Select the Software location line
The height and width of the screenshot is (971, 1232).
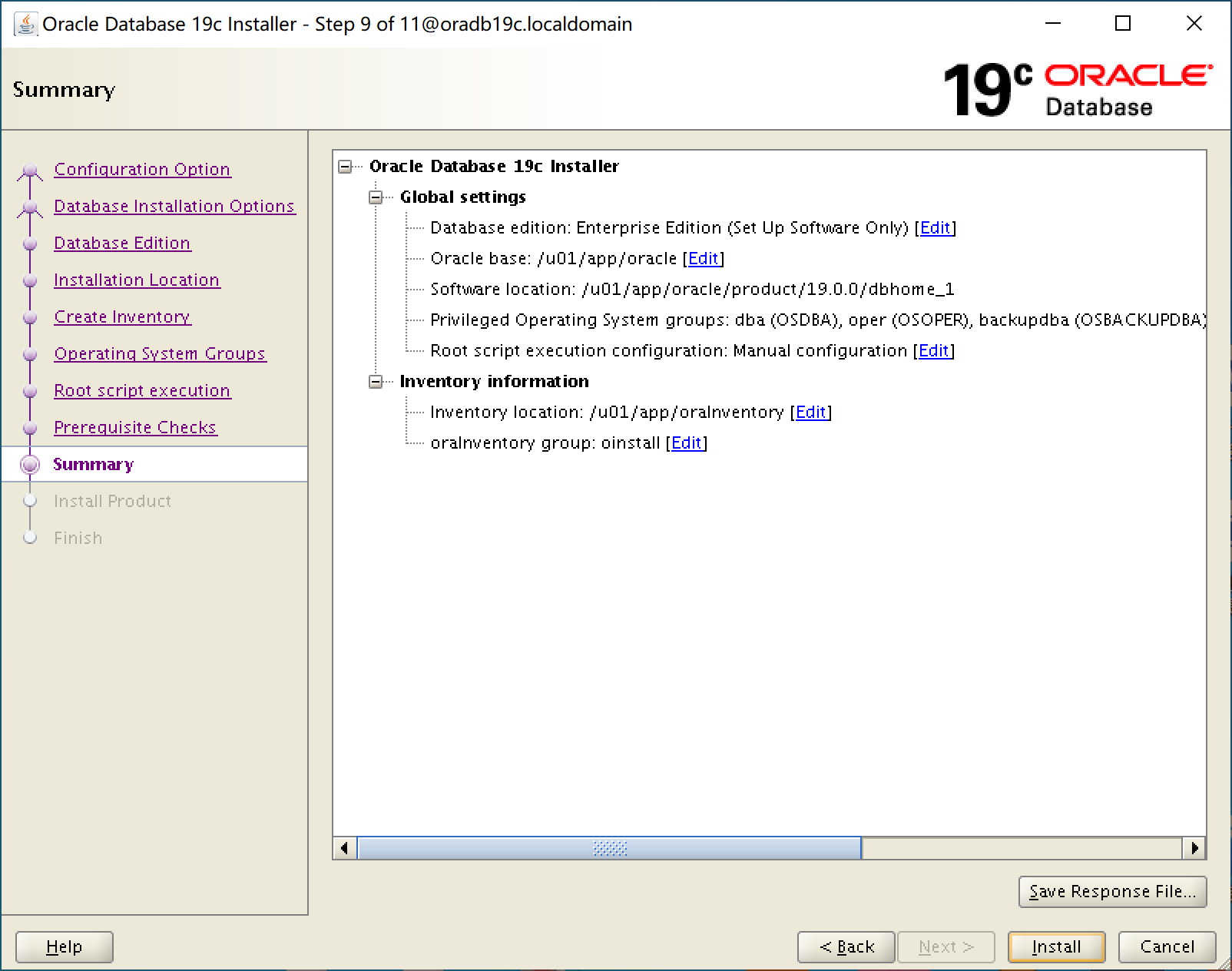click(x=692, y=290)
